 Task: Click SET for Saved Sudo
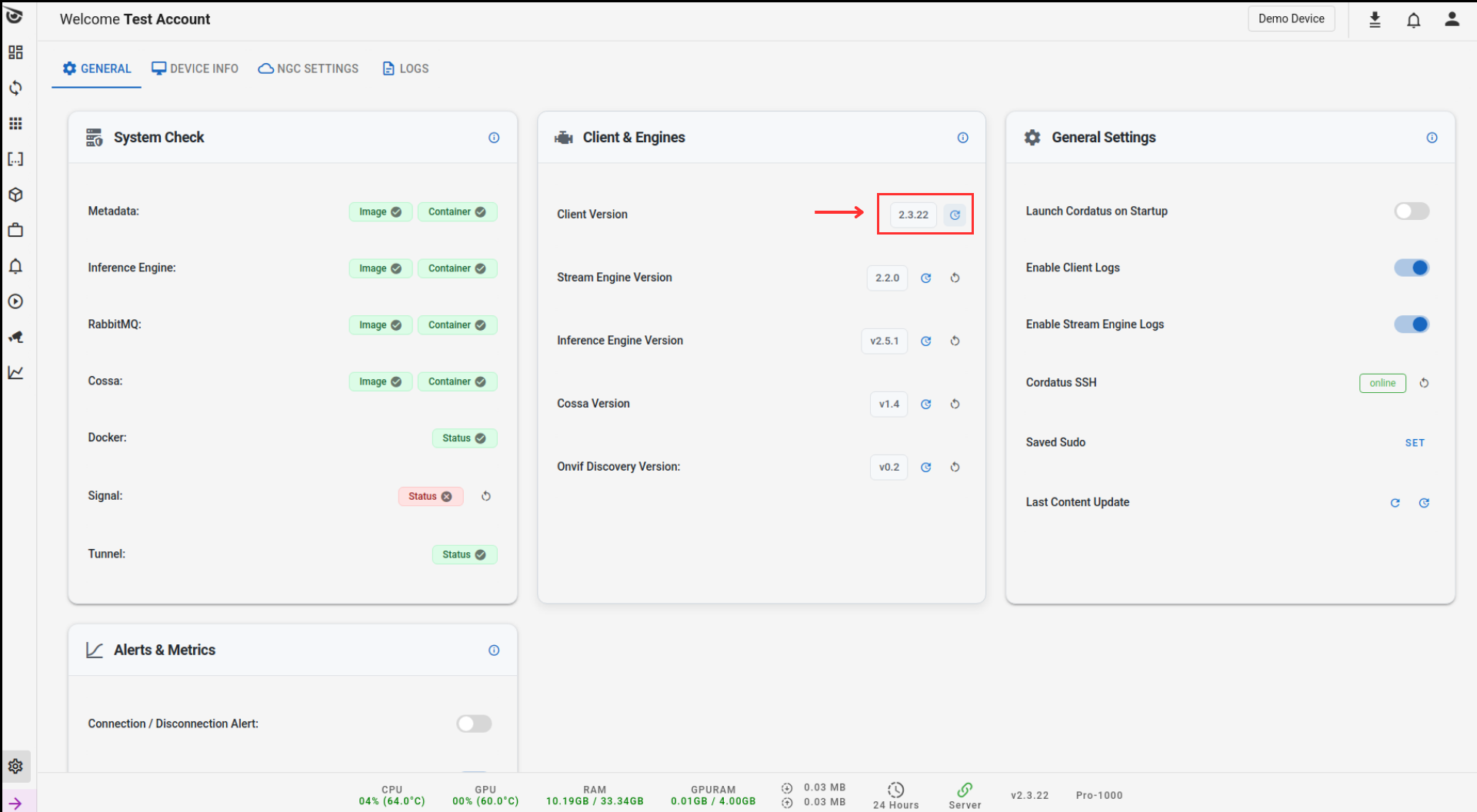tap(1415, 443)
